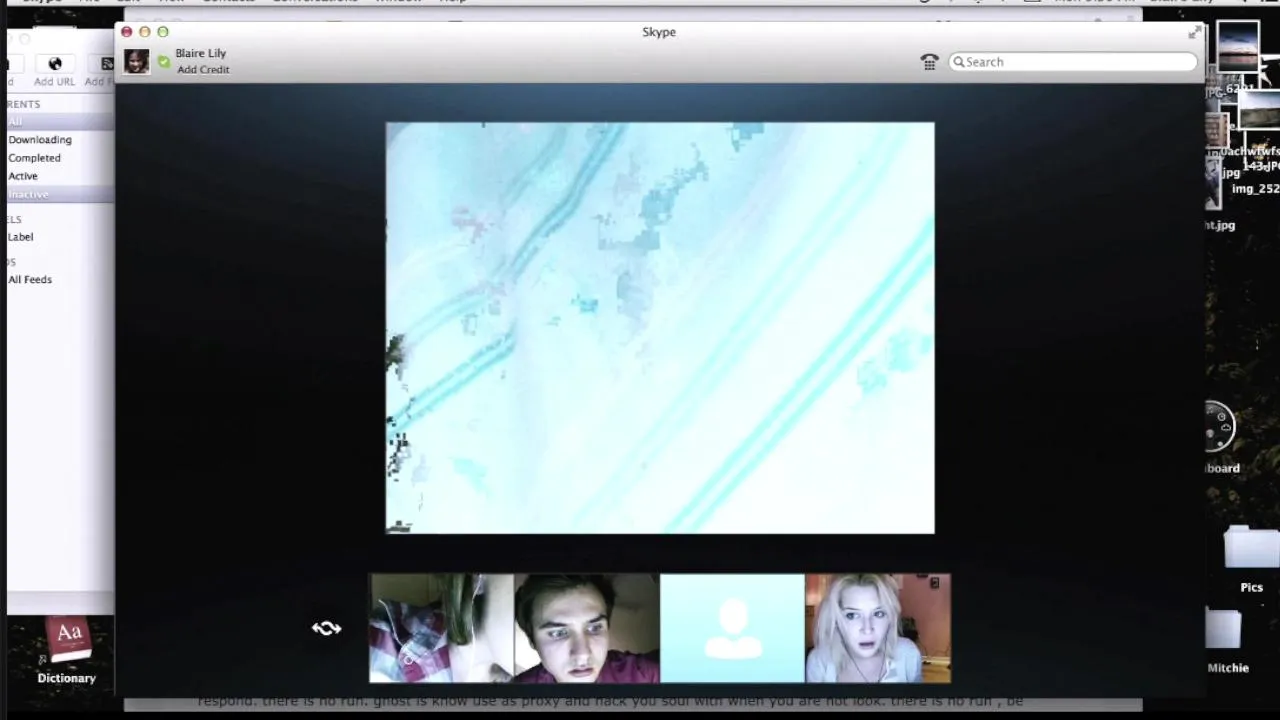Open the Mitchie folder on desktop
1280x720 pixels.
(1224, 629)
